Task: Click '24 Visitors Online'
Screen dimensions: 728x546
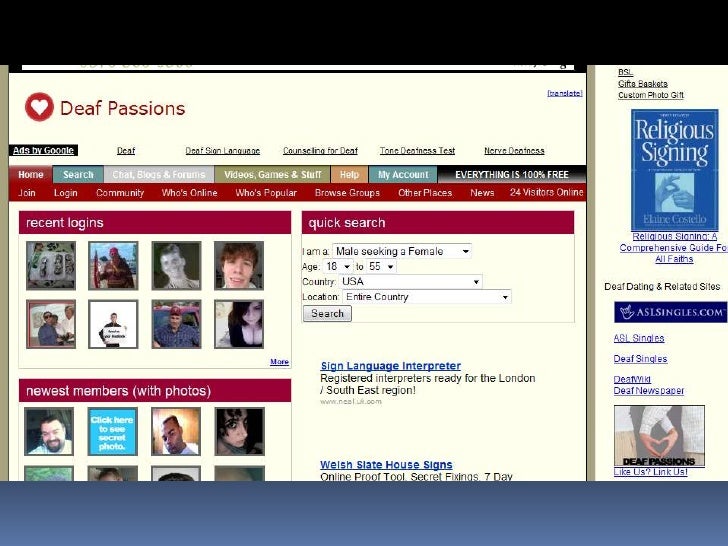Action: coord(546,192)
